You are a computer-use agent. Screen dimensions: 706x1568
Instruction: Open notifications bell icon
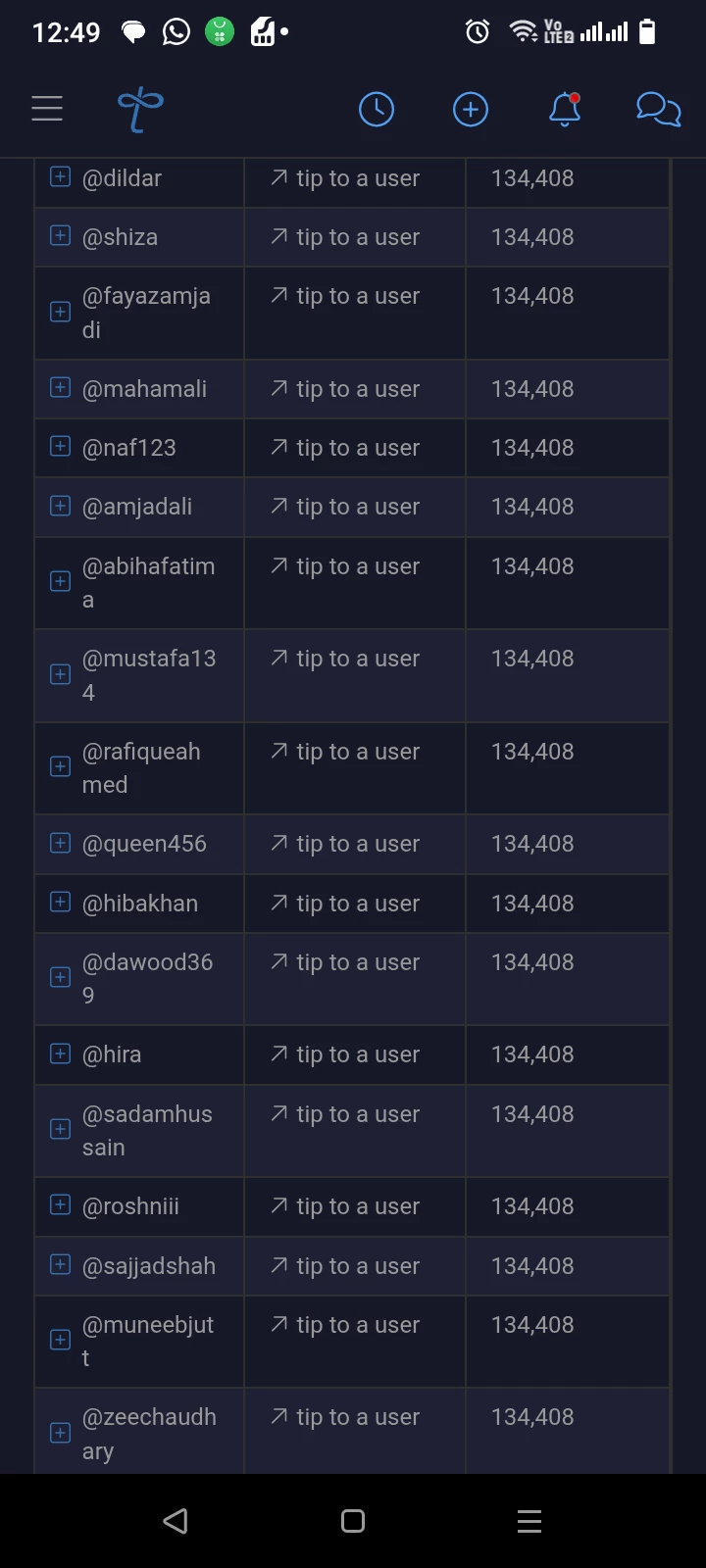click(565, 109)
